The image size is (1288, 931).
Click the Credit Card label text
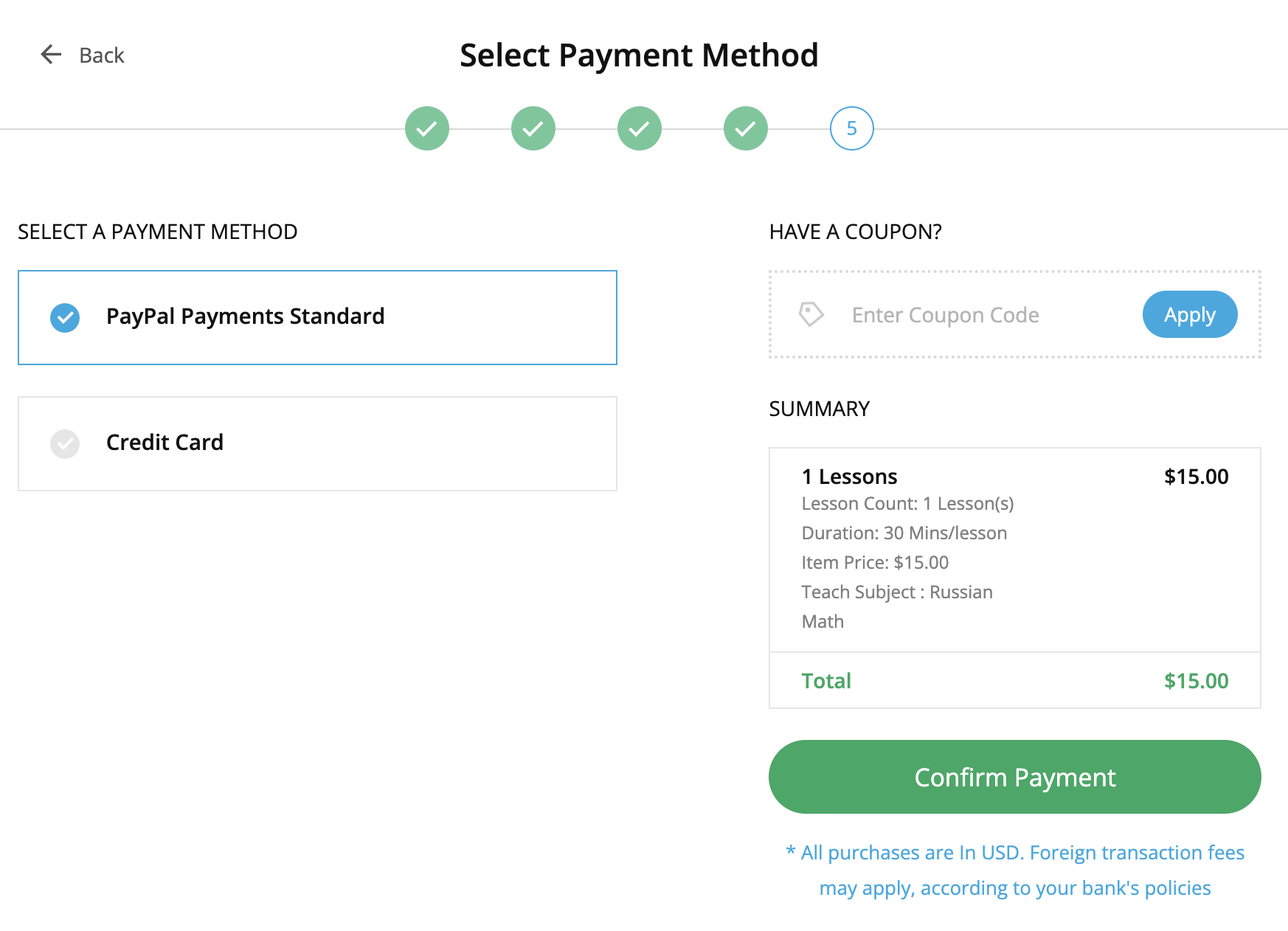[165, 443]
